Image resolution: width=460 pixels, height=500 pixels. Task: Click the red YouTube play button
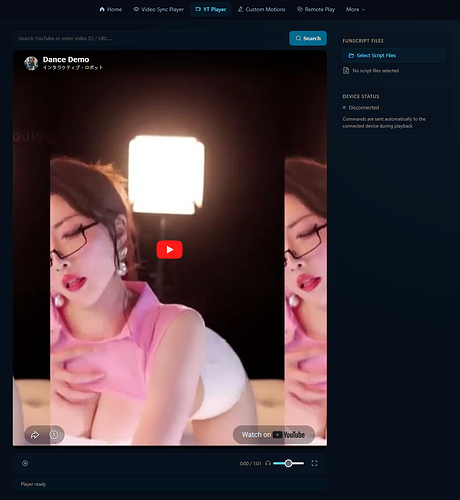(169, 249)
